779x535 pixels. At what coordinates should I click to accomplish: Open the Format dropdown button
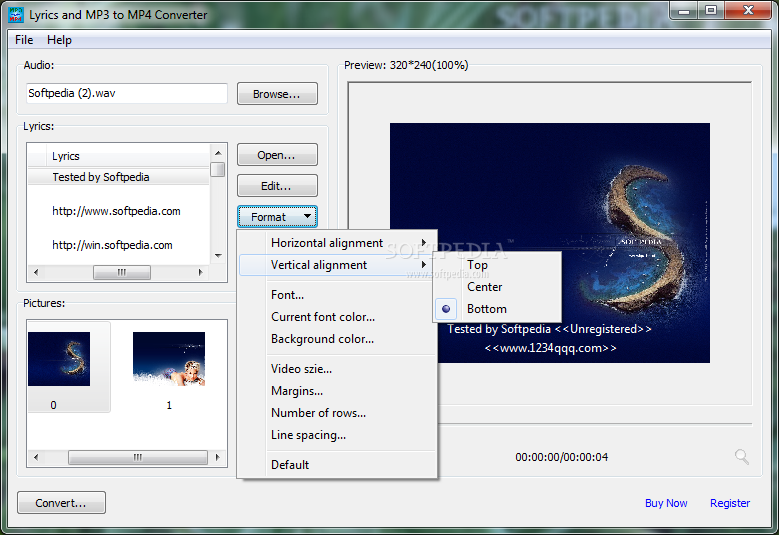(x=277, y=217)
